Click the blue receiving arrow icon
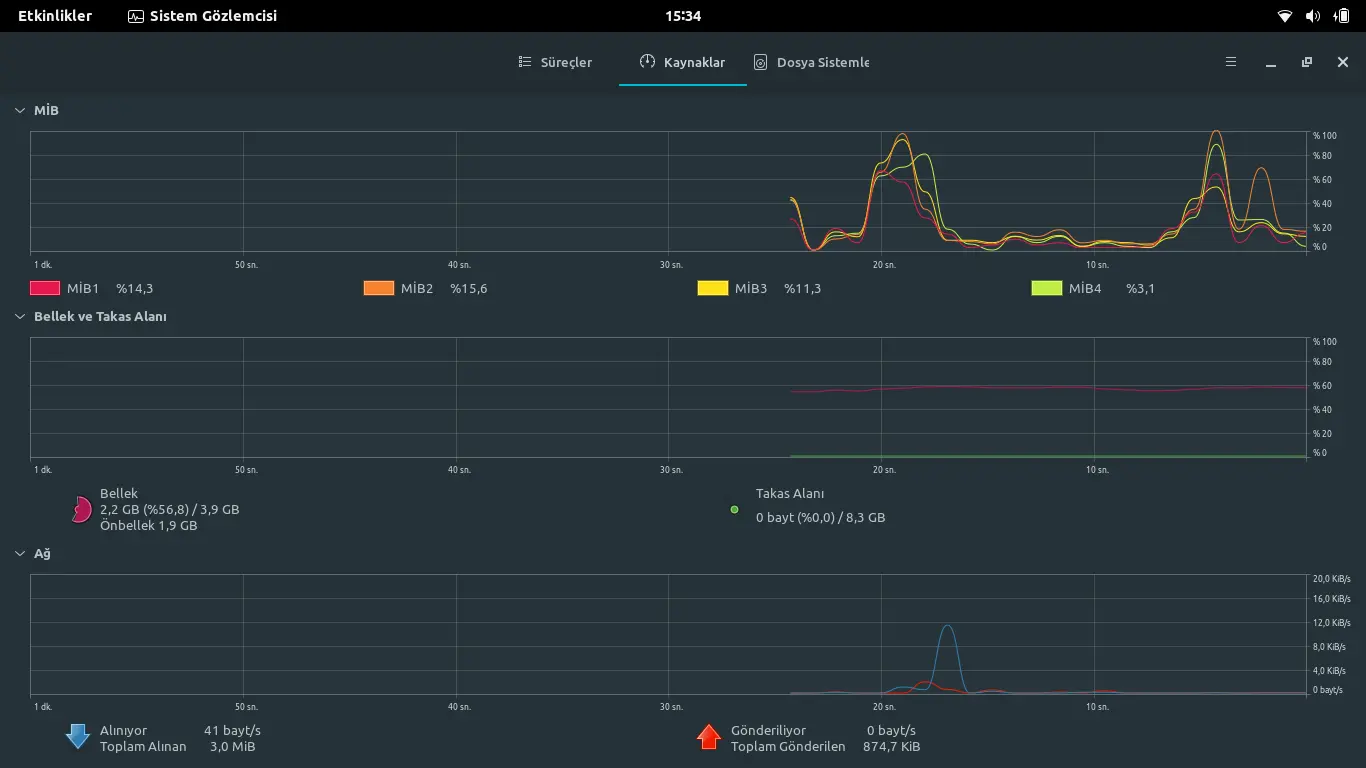Screen dimensions: 1366x768 [78, 737]
